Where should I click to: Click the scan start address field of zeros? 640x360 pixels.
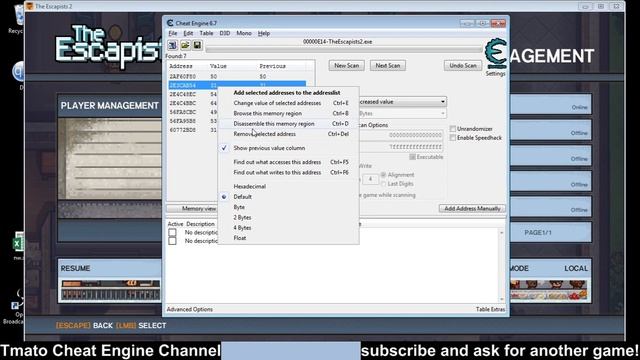401,135
